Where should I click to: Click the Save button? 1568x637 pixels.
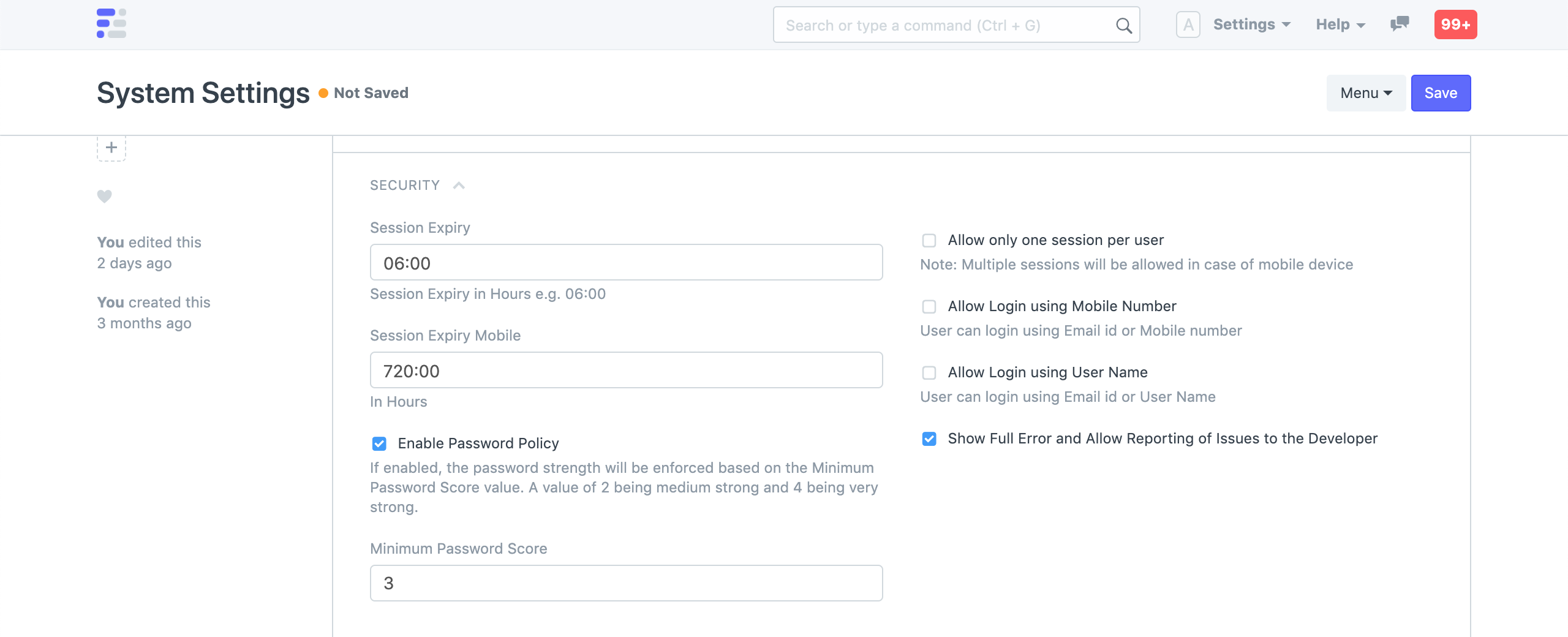[1441, 93]
